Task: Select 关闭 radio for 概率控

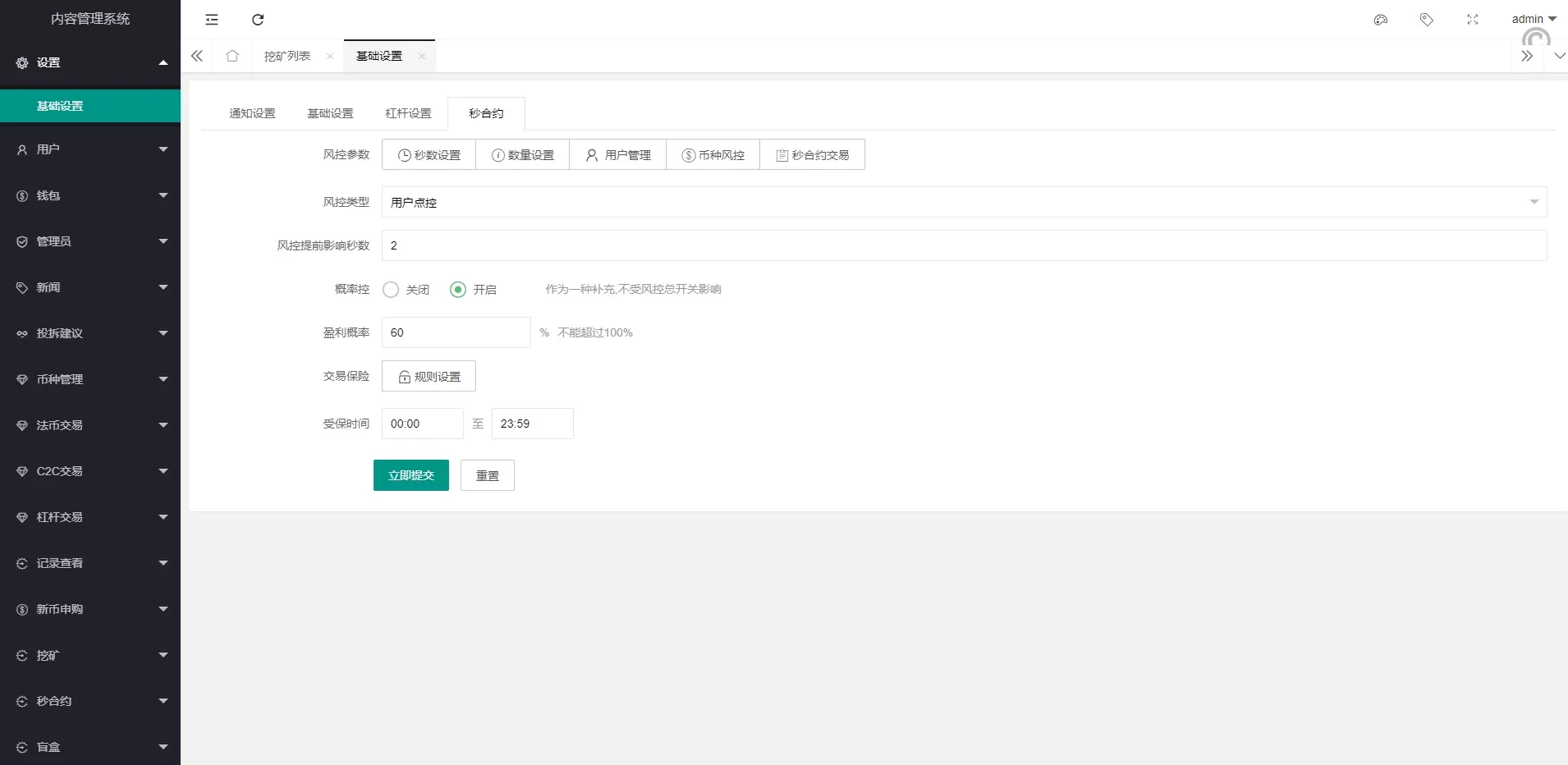Action: click(392, 290)
